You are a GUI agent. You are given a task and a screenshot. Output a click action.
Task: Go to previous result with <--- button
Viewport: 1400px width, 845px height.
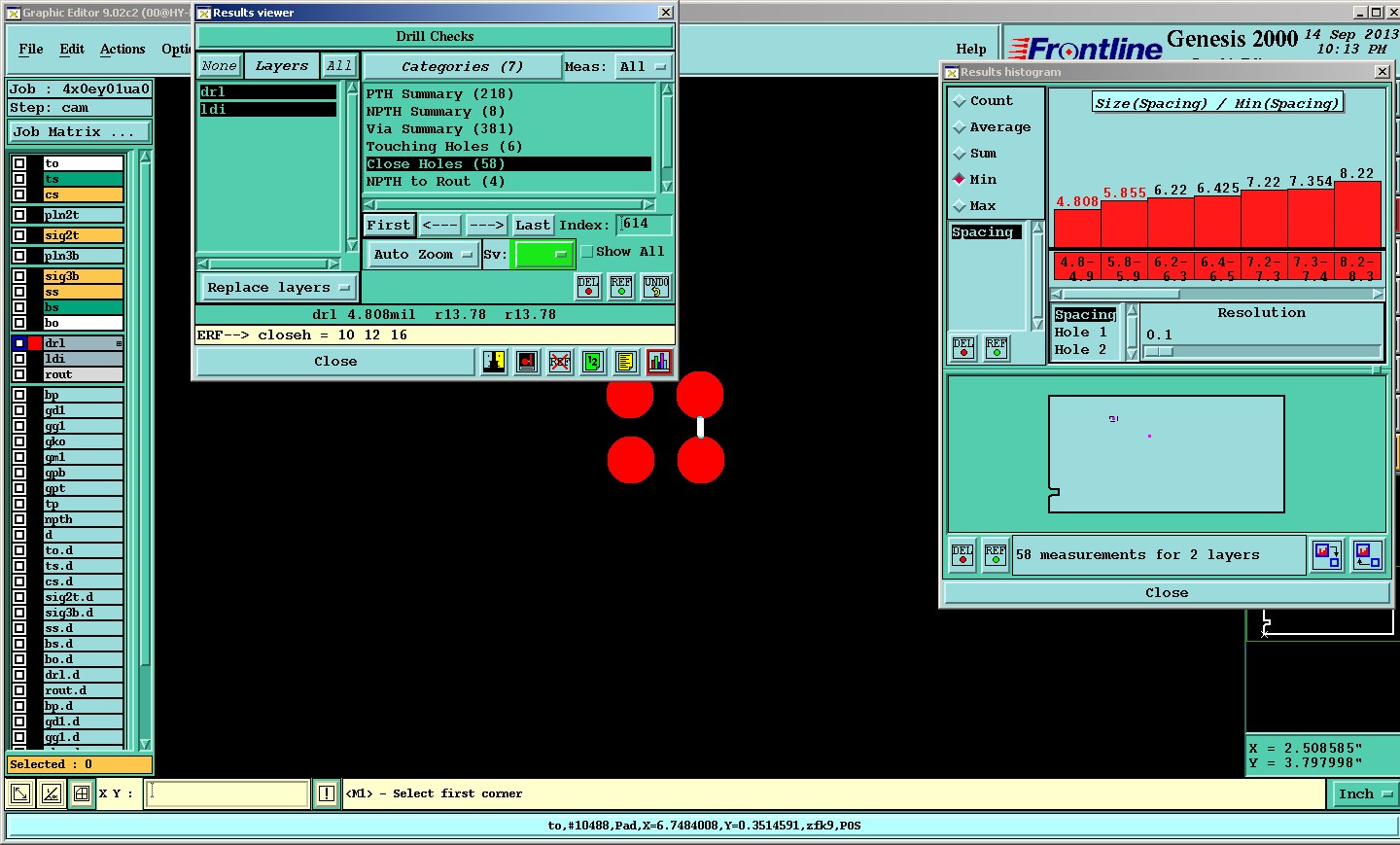(x=440, y=226)
